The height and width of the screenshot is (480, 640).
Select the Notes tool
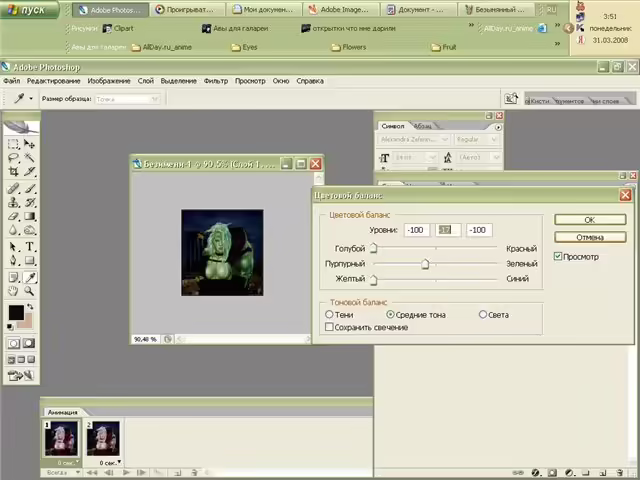(x=13, y=278)
